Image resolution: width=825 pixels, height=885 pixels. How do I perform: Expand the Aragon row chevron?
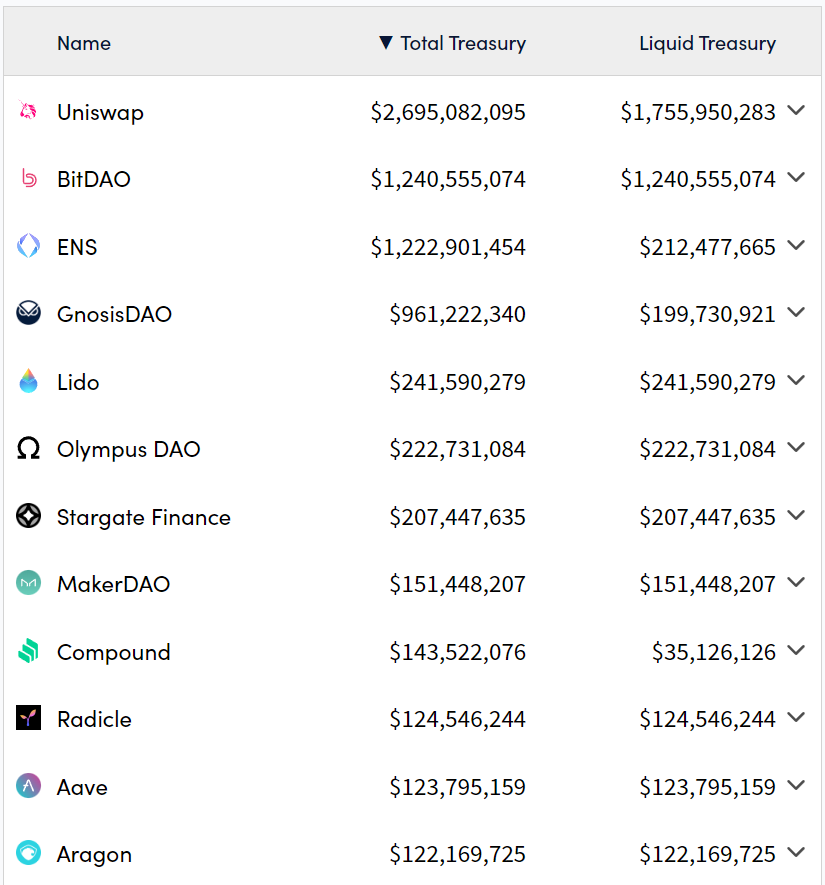pos(796,853)
